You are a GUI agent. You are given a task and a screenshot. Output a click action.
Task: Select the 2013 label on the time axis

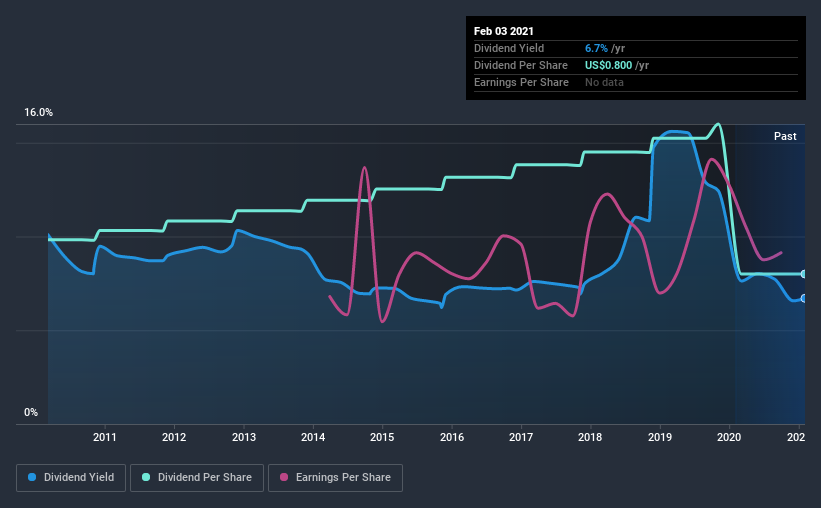244,437
